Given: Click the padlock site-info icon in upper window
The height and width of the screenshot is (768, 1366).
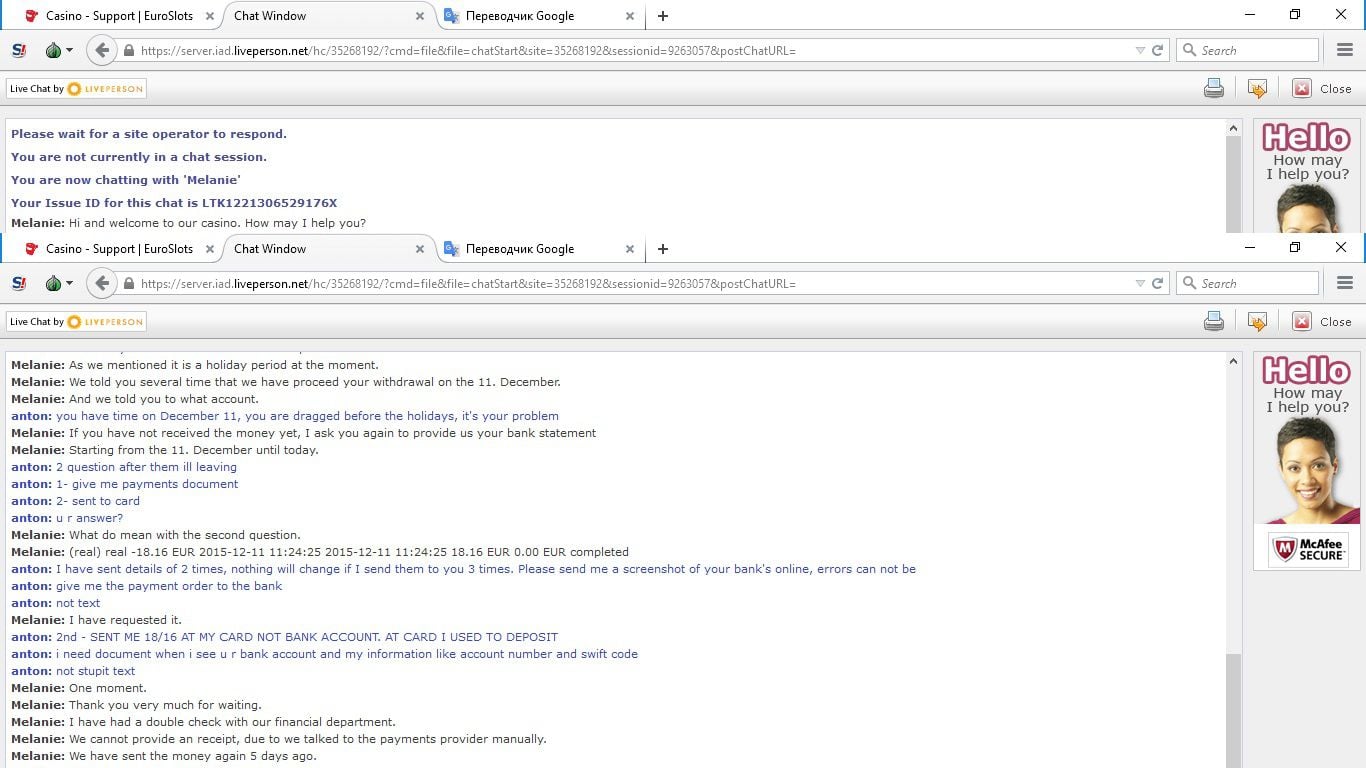Looking at the screenshot, I should coord(129,50).
